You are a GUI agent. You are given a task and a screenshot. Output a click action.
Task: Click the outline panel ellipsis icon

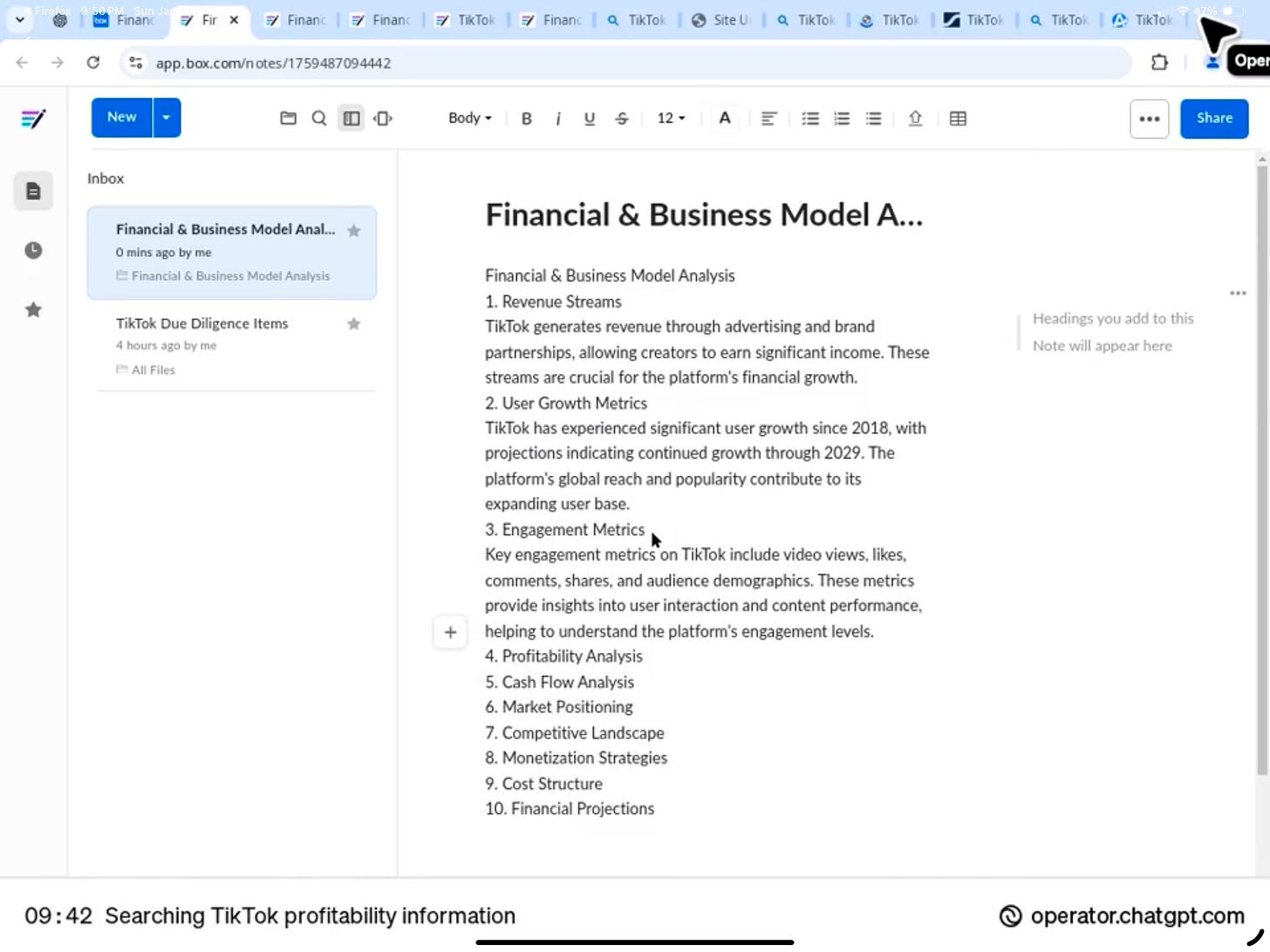click(1238, 293)
